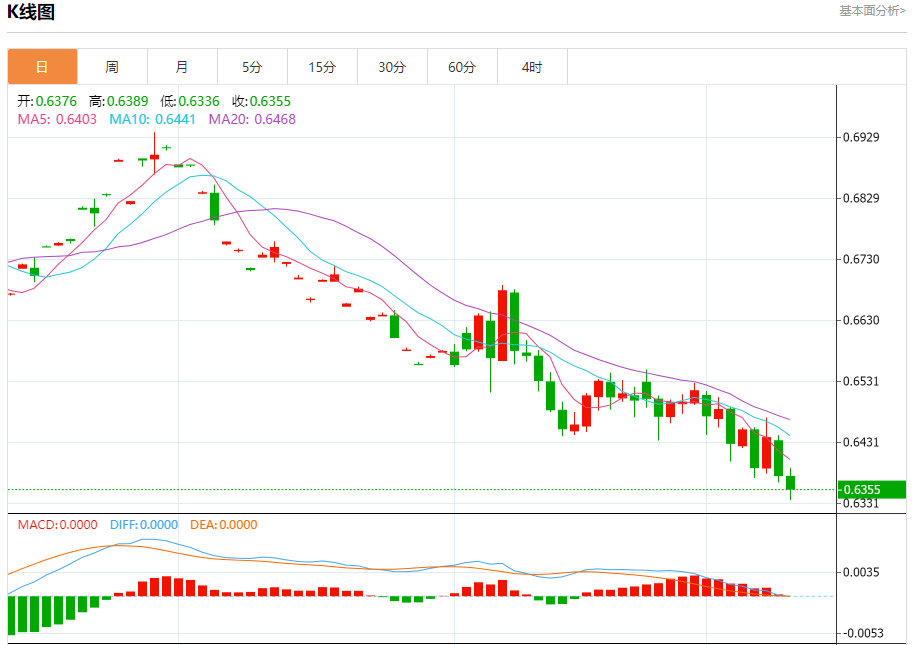This screenshot has width=912, height=645.
Task: Click the green 0.6355 current price tag
Action: click(x=871, y=490)
